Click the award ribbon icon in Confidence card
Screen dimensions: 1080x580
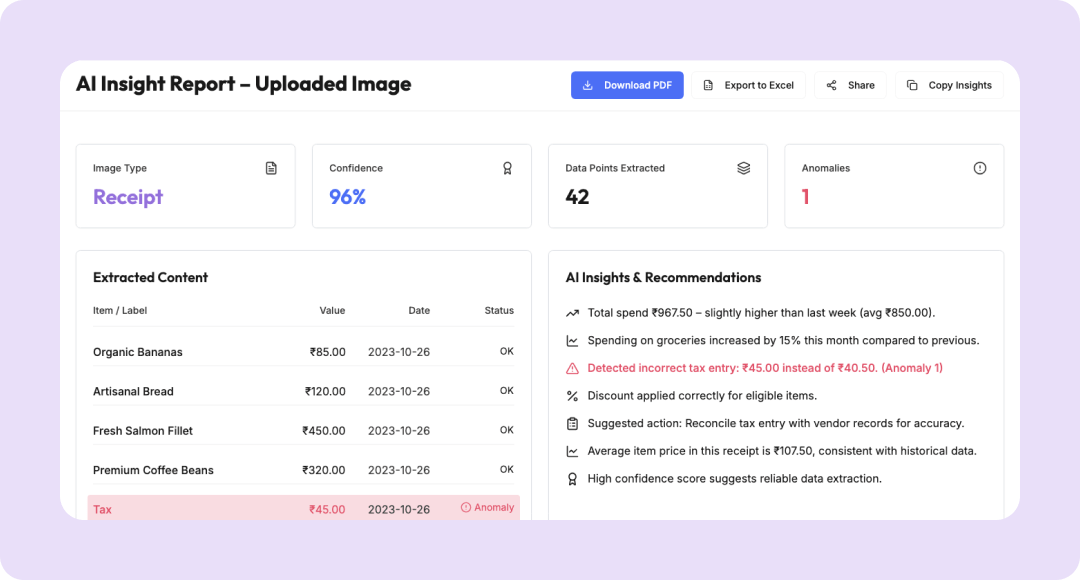pyautogui.click(x=507, y=168)
